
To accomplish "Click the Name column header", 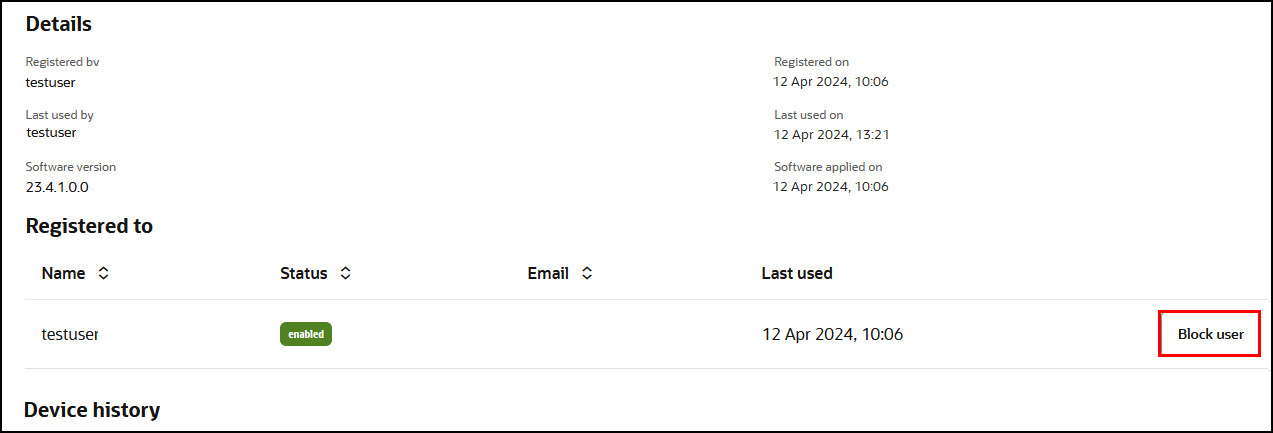I will [x=63, y=273].
